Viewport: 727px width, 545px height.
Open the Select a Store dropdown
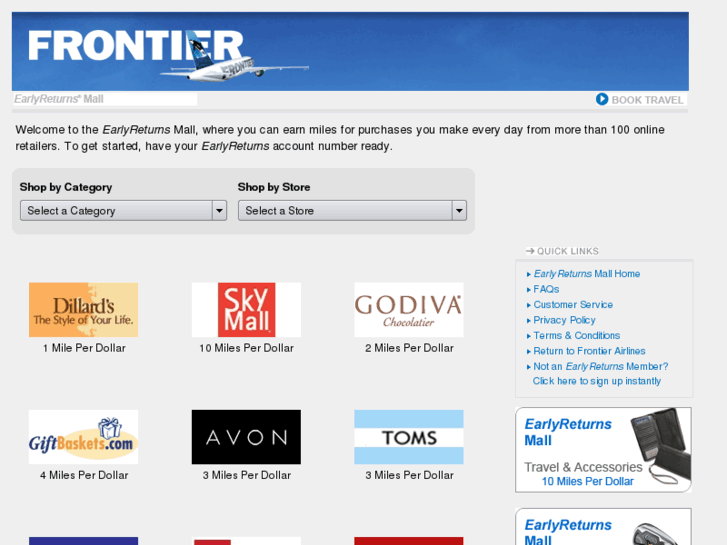[x=352, y=211]
